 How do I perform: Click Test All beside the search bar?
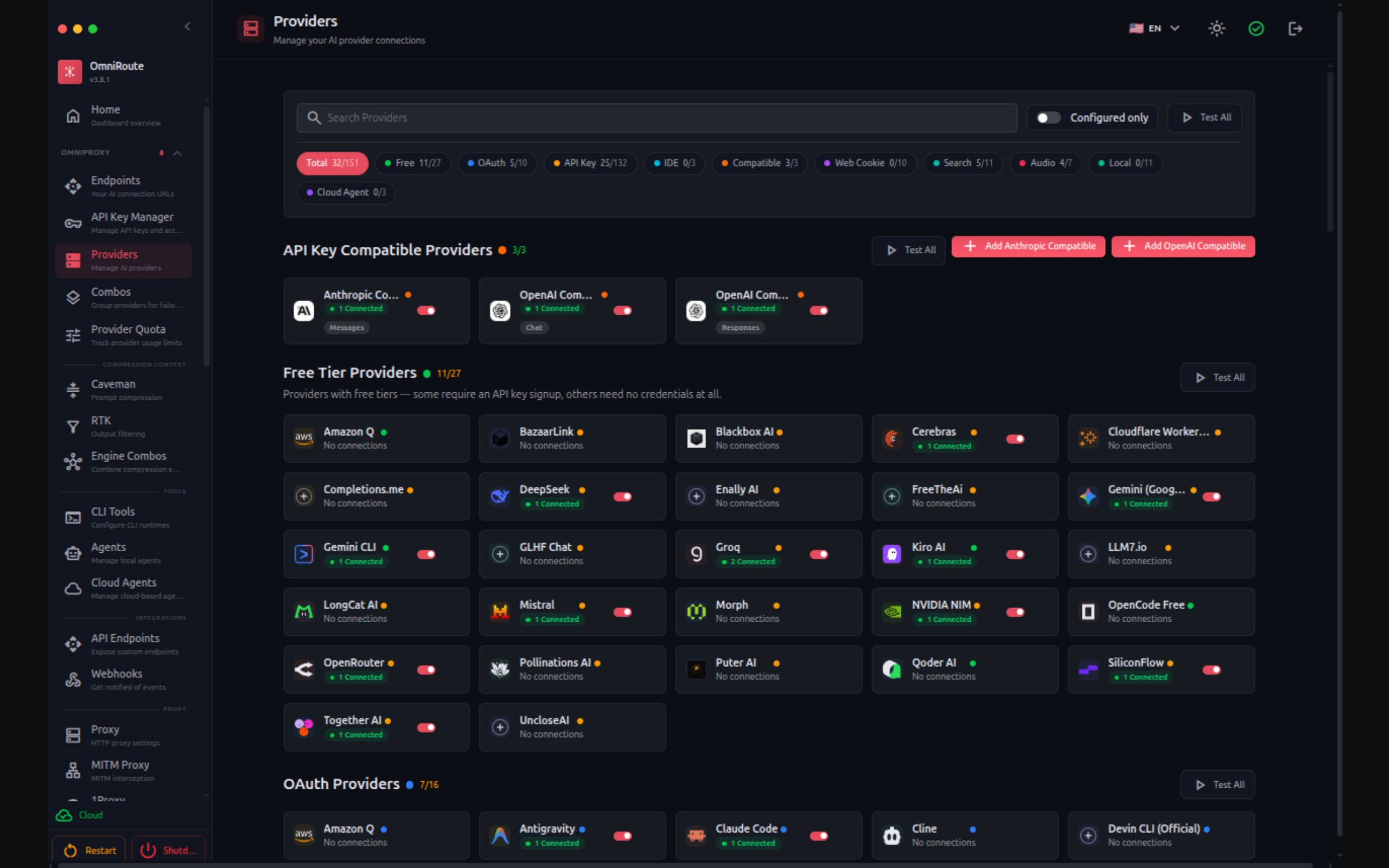coord(1205,118)
